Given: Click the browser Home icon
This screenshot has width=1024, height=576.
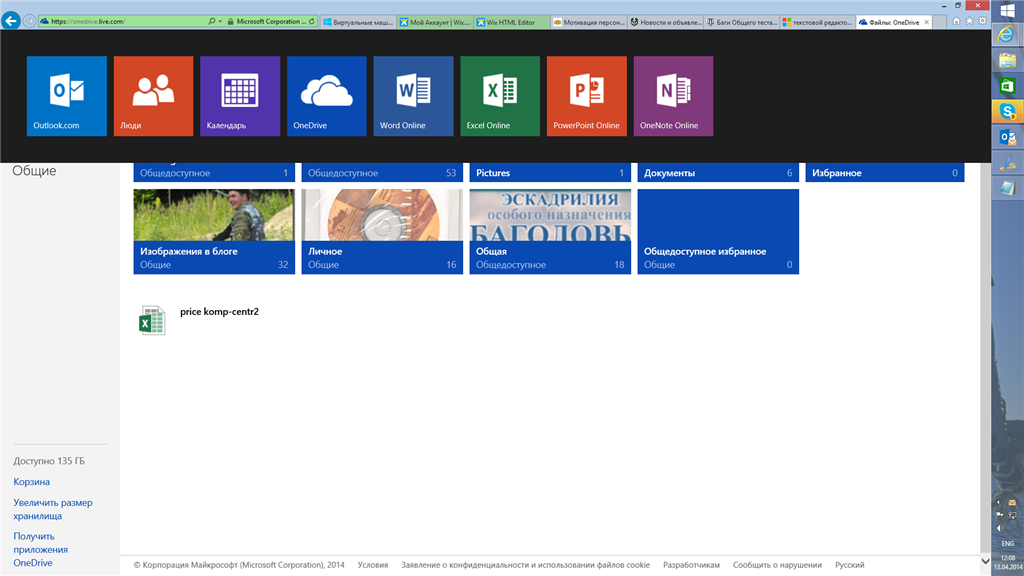Looking at the screenshot, I should 956,21.
